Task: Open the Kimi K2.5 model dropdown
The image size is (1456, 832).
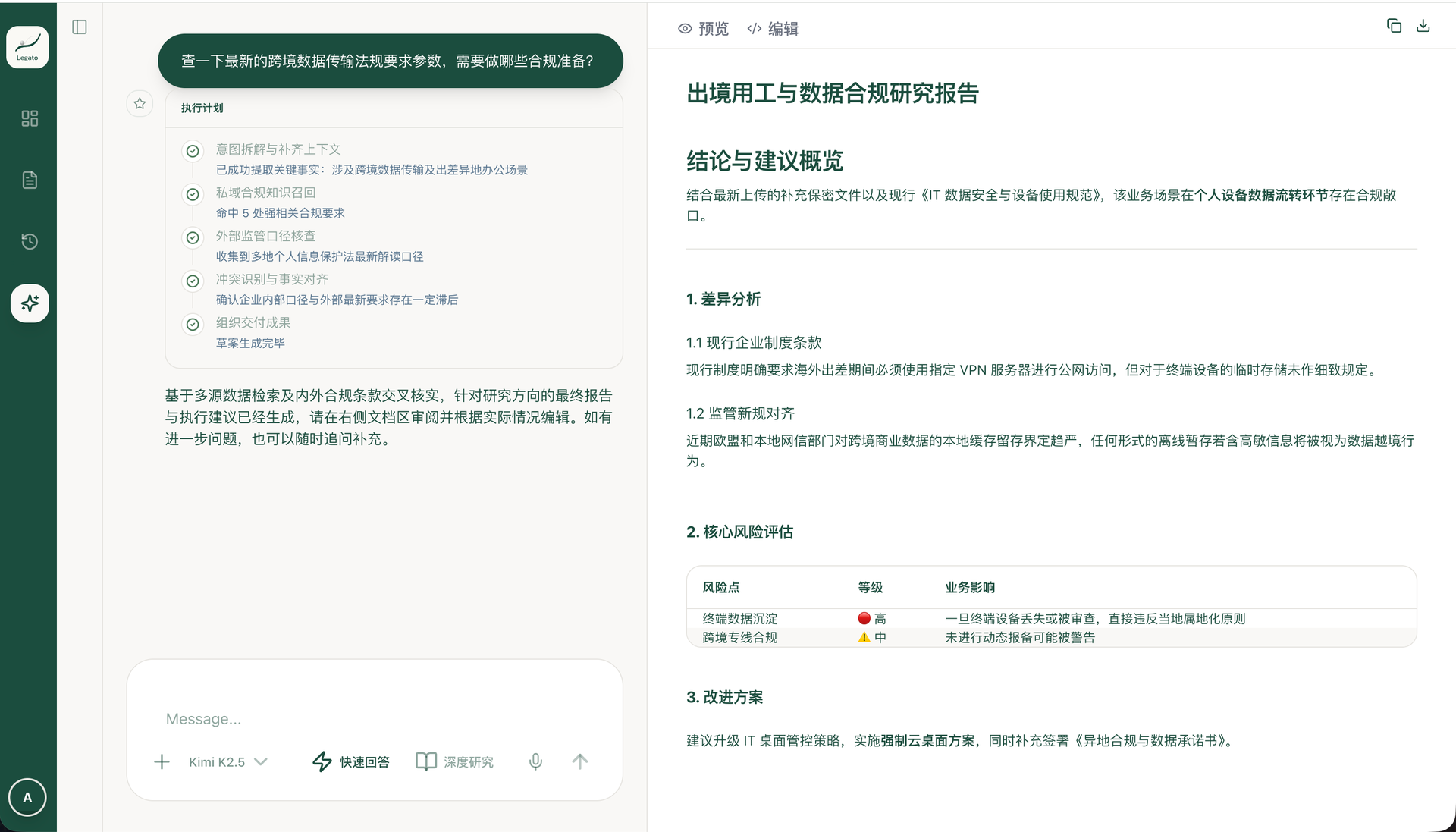Action: [x=227, y=761]
